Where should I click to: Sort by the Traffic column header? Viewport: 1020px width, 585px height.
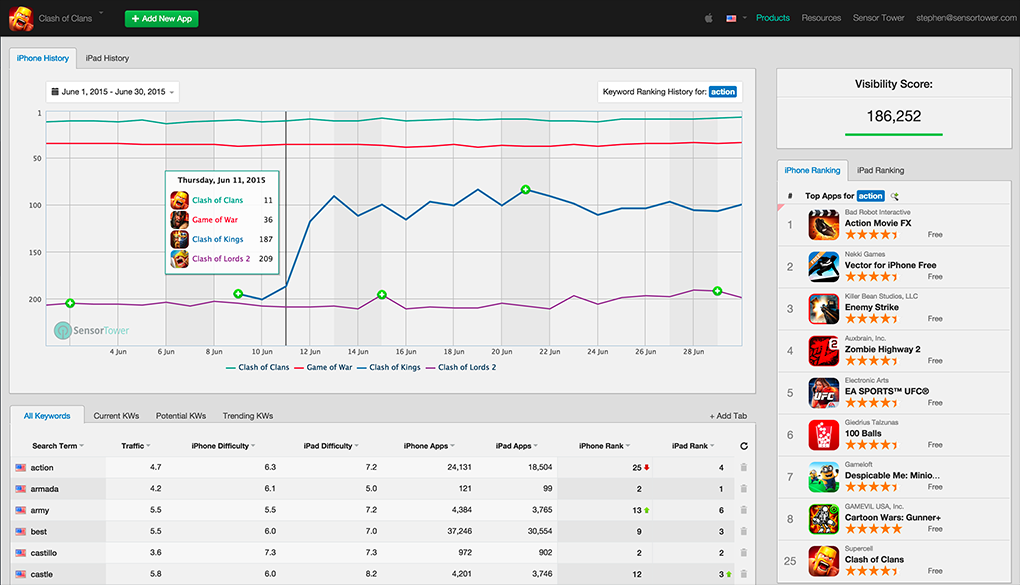click(135, 446)
